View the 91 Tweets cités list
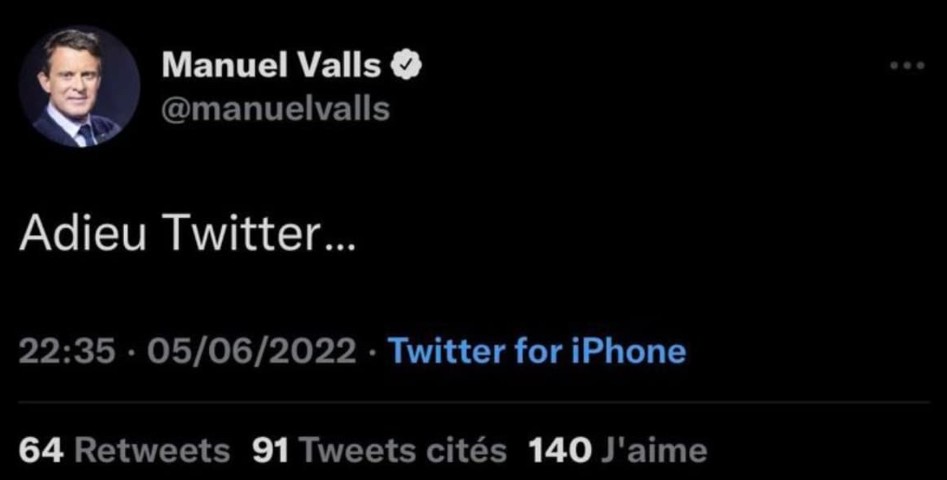The width and height of the screenshot is (947, 480). (379, 450)
